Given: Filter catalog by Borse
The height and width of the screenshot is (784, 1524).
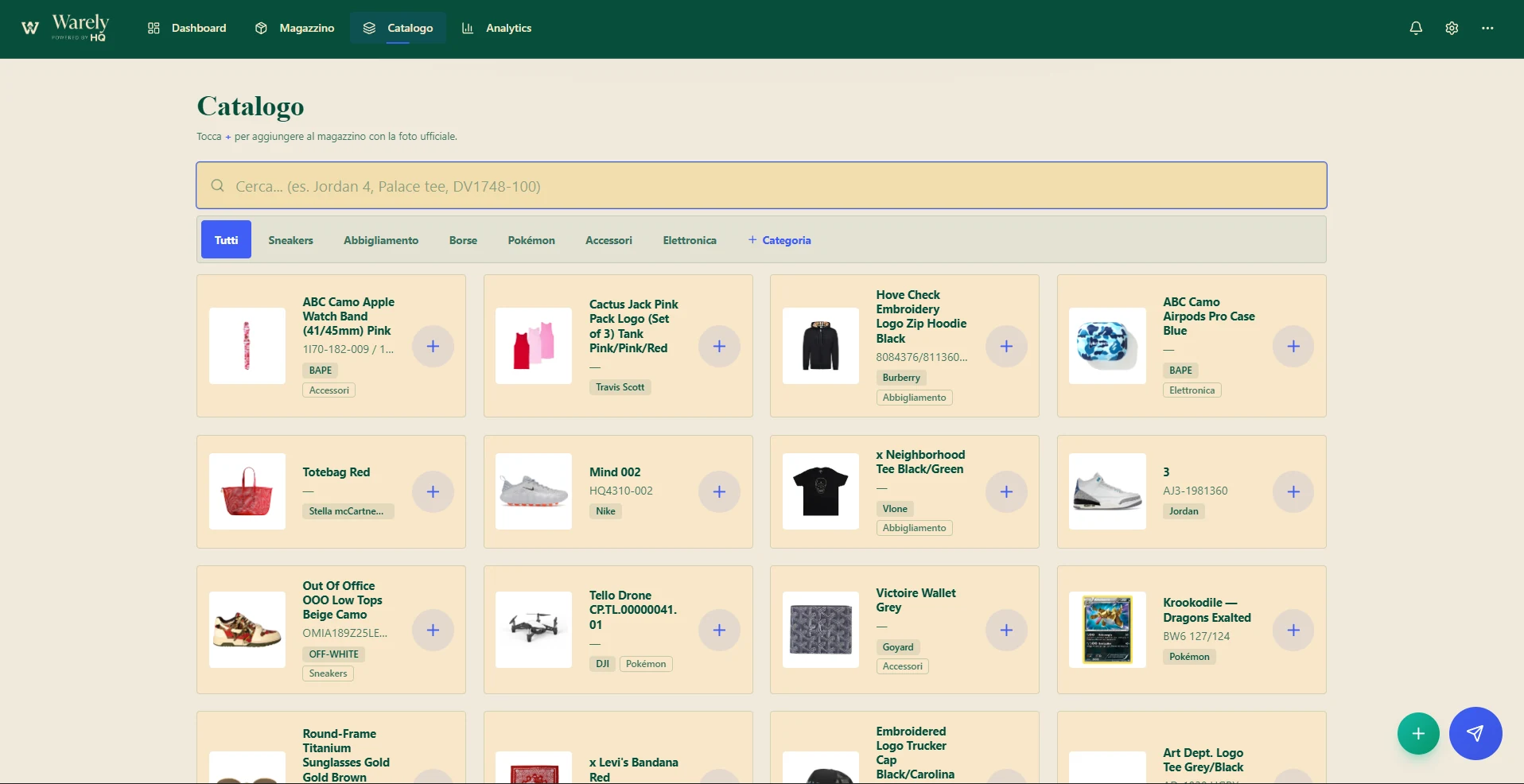Looking at the screenshot, I should pyautogui.click(x=463, y=239).
